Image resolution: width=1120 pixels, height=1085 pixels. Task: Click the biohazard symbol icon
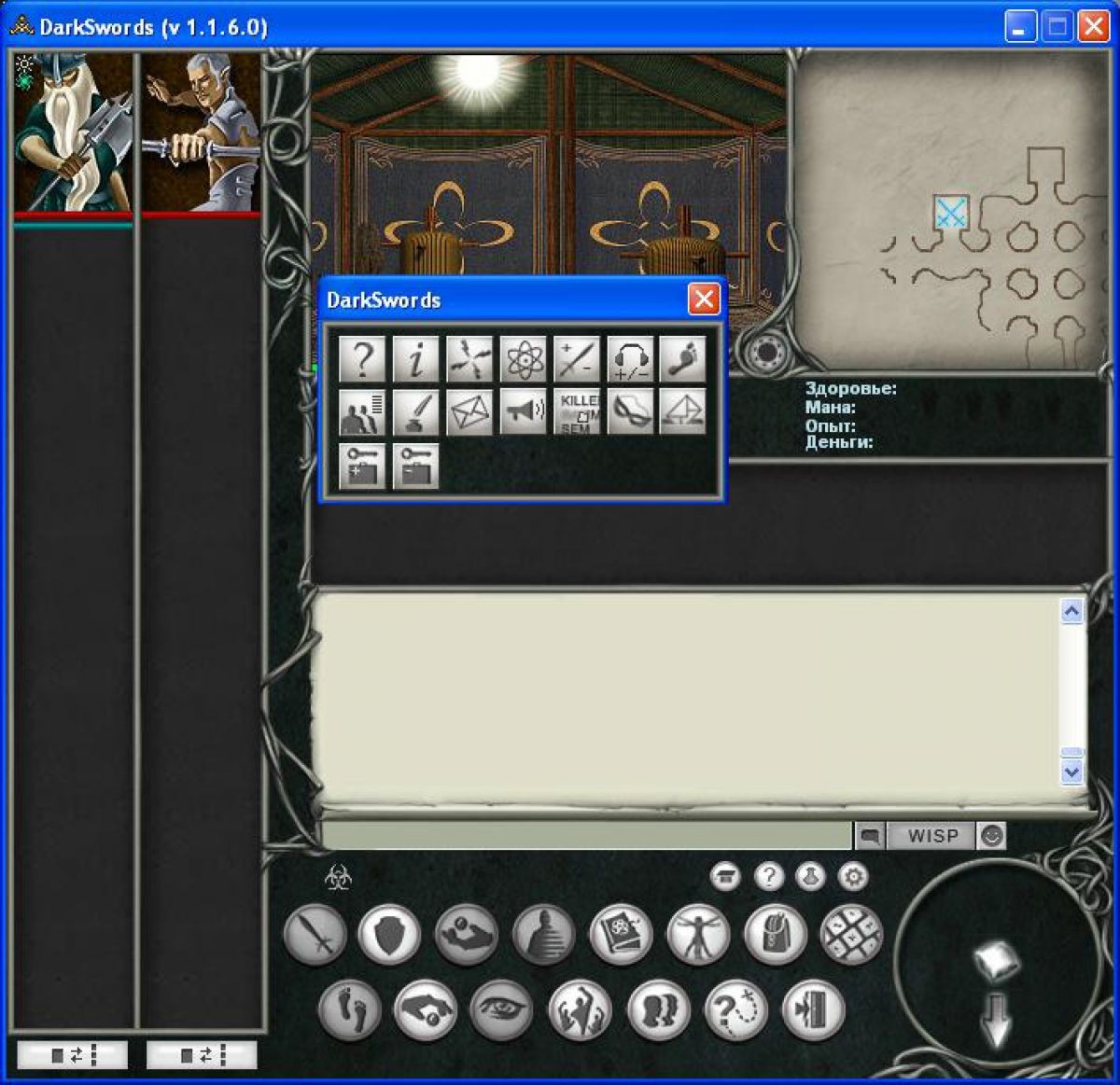tap(337, 877)
